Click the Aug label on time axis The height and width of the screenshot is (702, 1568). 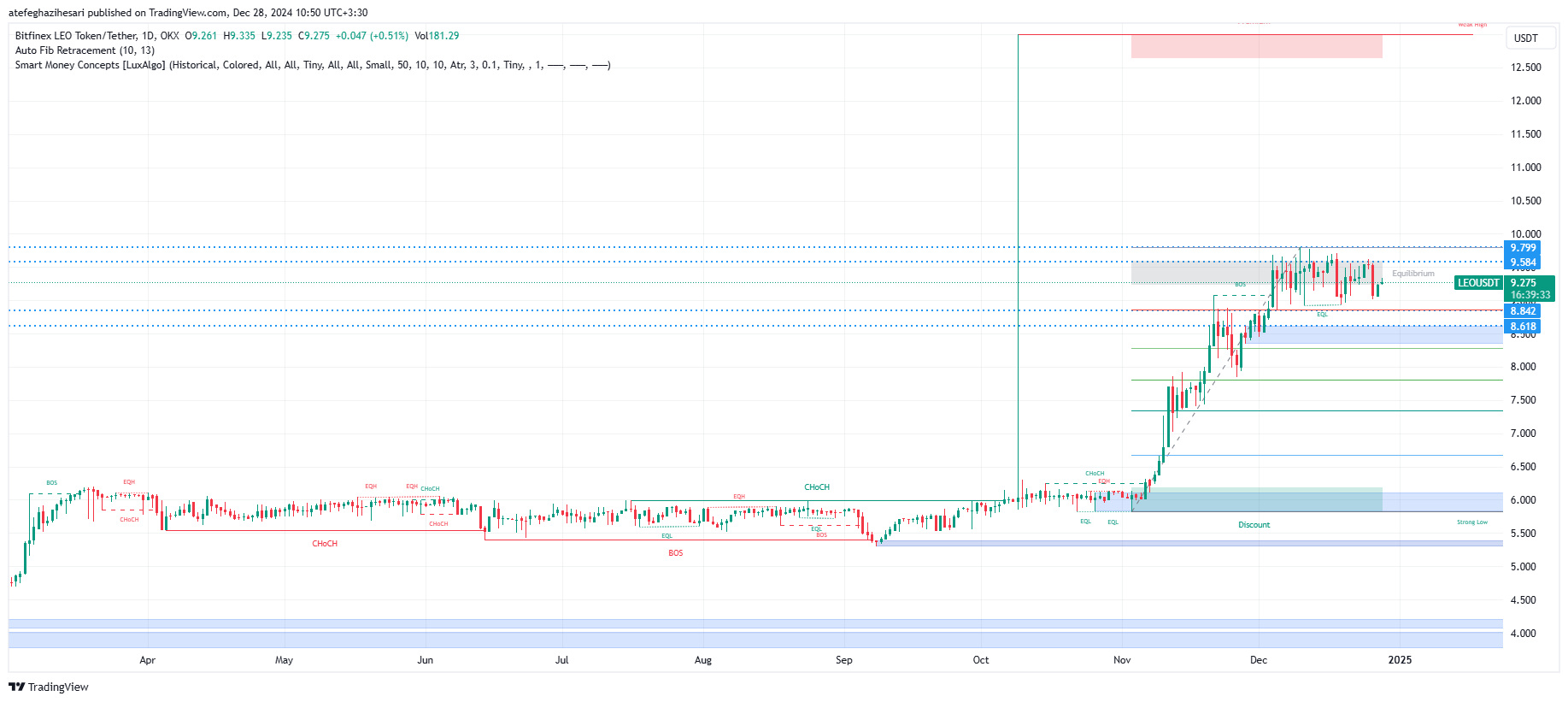tap(702, 660)
